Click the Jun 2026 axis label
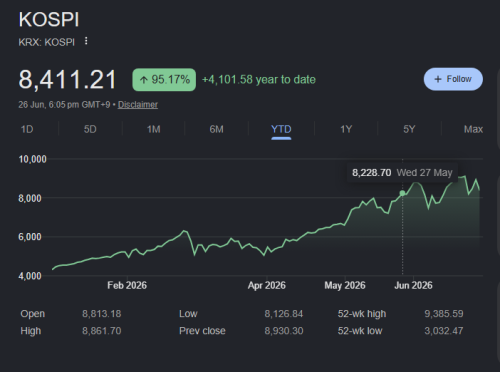 [413, 285]
